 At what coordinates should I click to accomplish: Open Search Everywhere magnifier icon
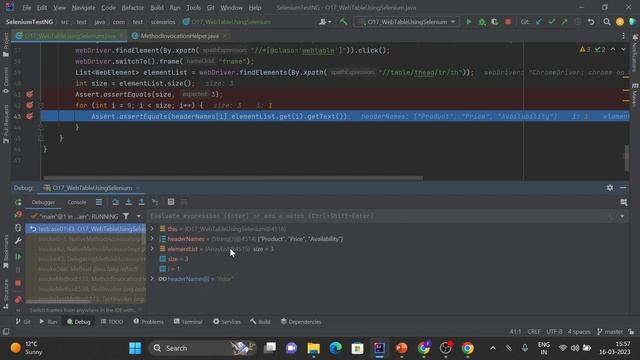(x=607, y=22)
